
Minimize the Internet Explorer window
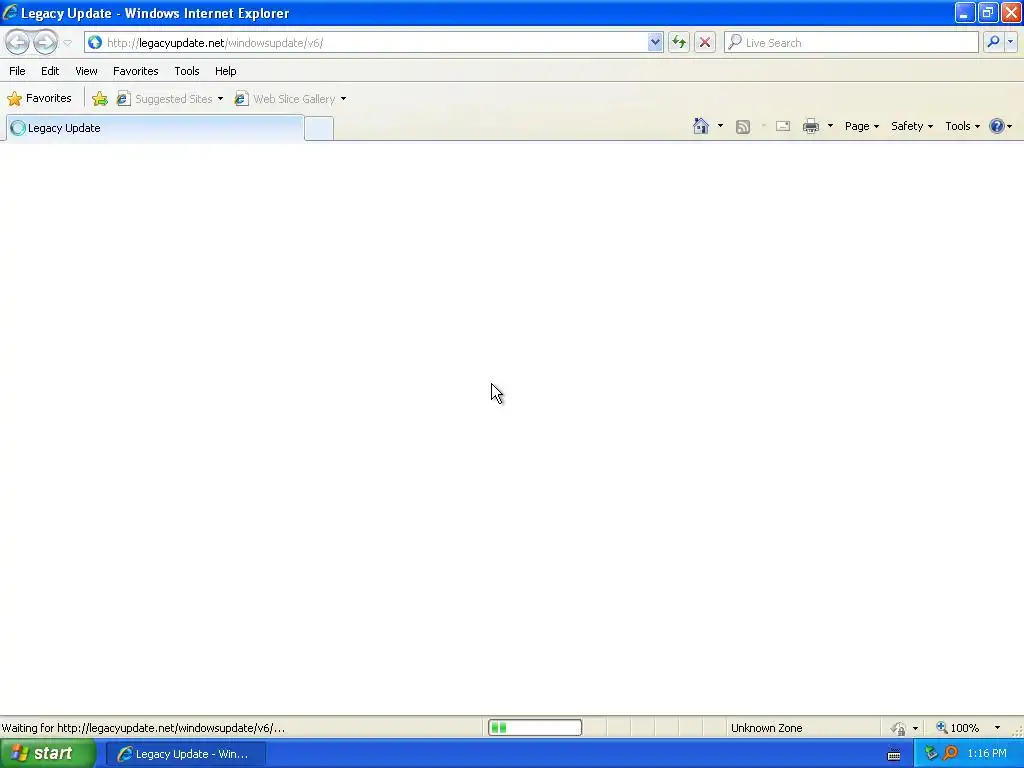coord(965,12)
